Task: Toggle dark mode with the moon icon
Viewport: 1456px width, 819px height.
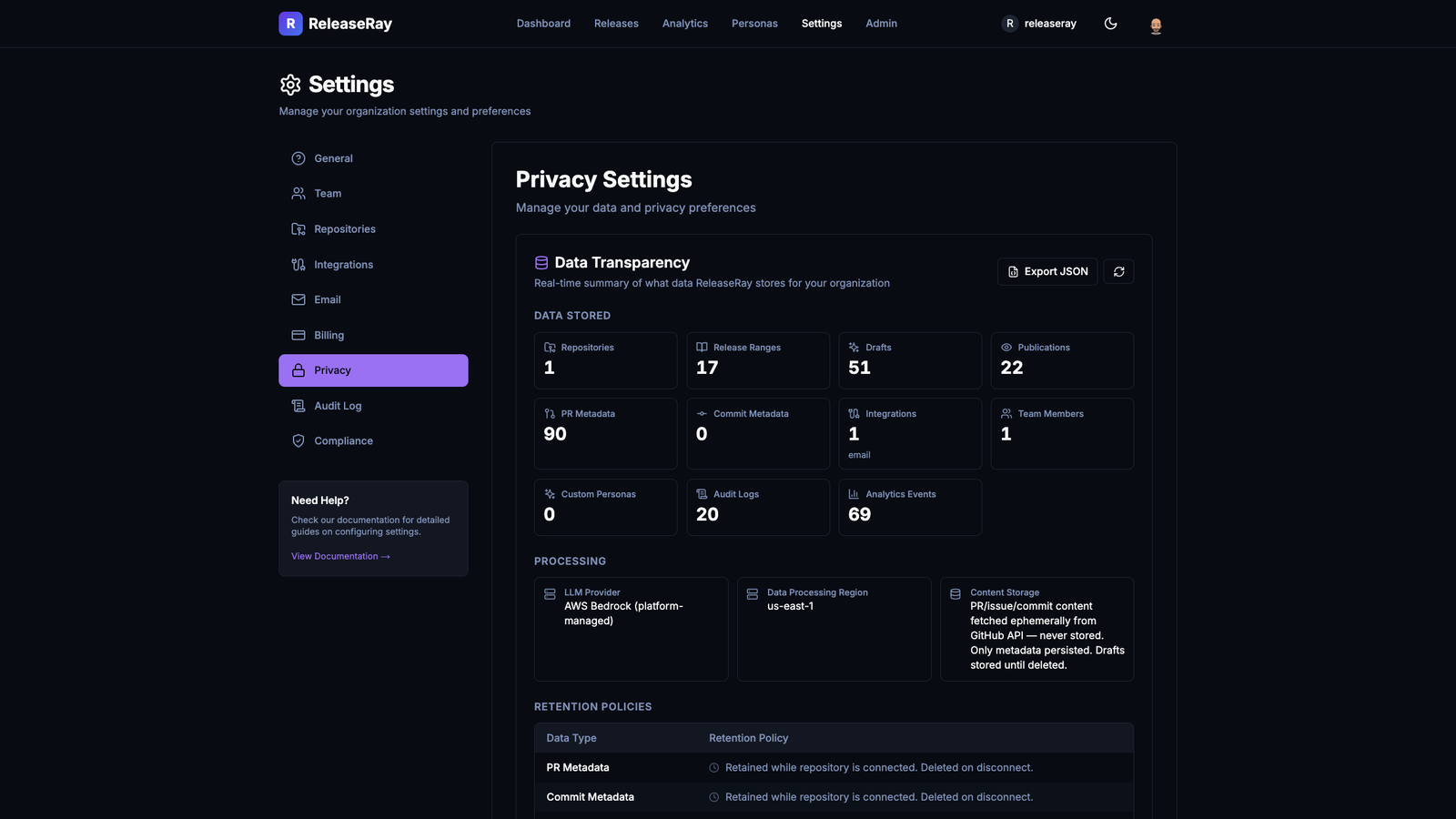Action: (1111, 24)
